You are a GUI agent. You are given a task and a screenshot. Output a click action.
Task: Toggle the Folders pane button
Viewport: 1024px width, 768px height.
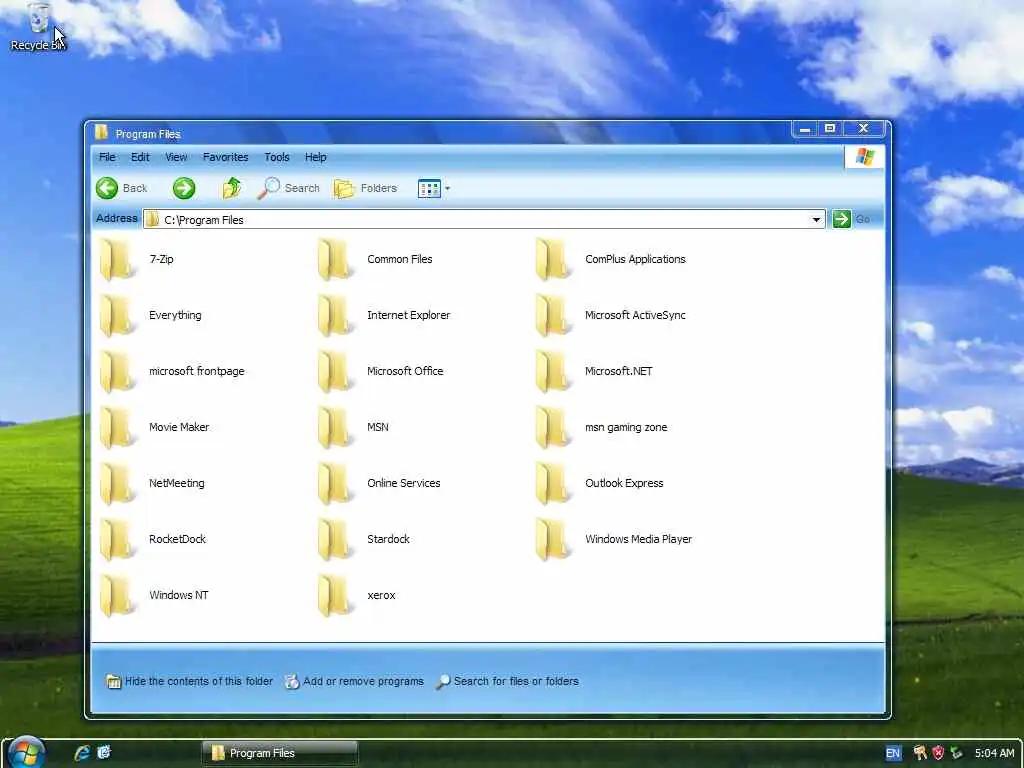pyautogui.click(x=366, y=188)
